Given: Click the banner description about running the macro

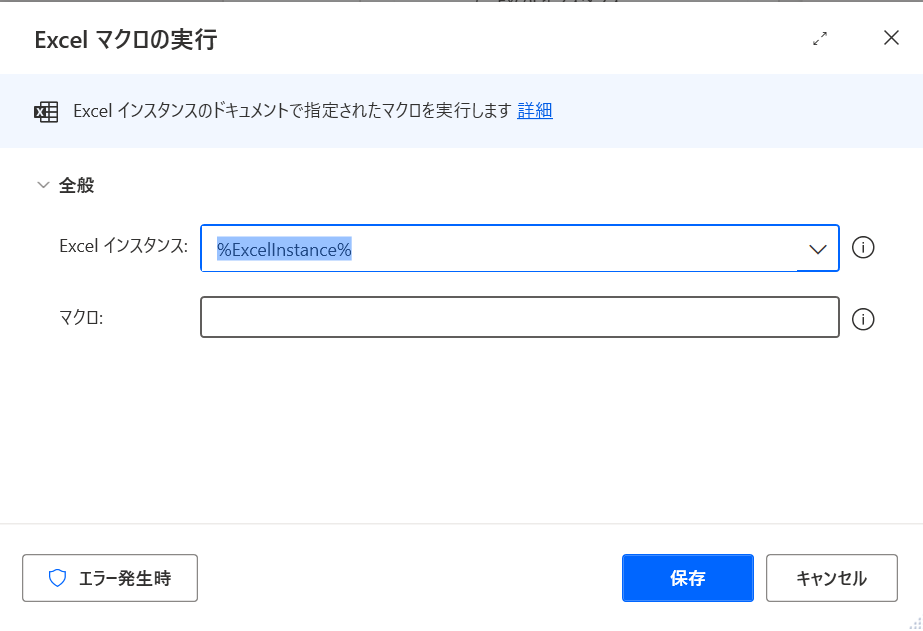Looking at the screenshot, I should tap(292, 111).
